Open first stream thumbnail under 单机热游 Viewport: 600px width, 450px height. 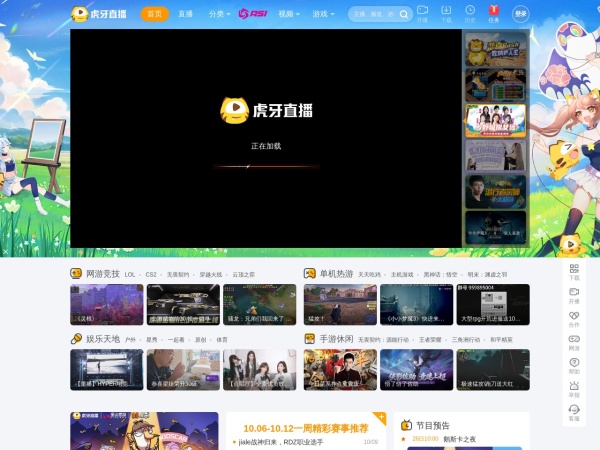tap(340, 304)
